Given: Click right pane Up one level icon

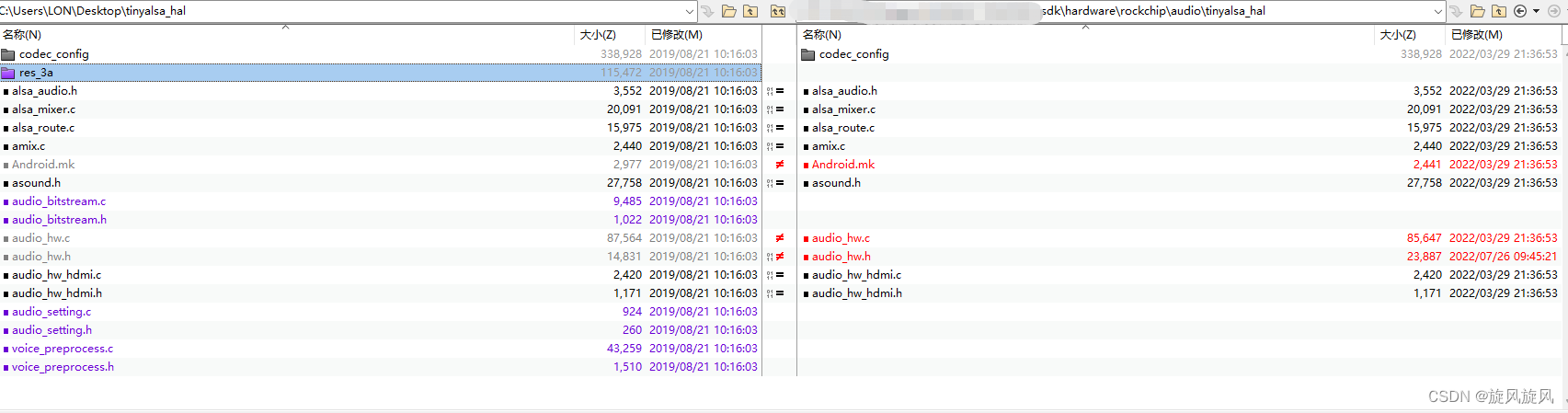Looking at the screenshot, I should coord(1499,11).
